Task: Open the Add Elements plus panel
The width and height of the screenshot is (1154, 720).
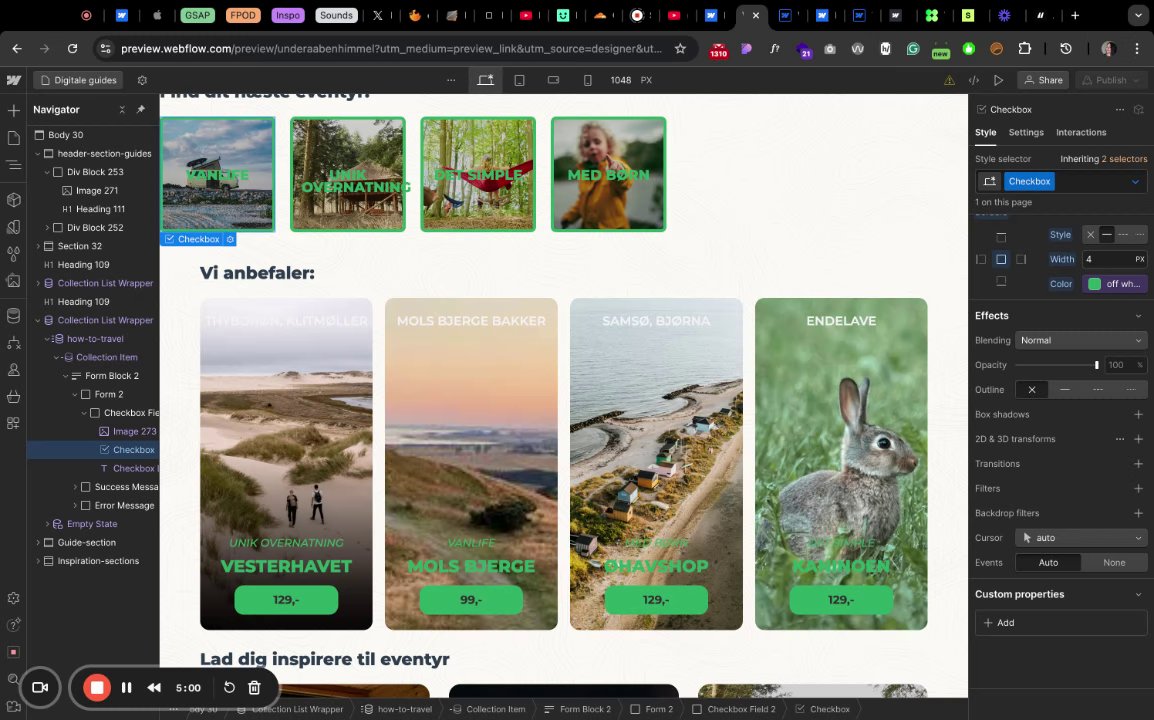Action: [13, 110]
